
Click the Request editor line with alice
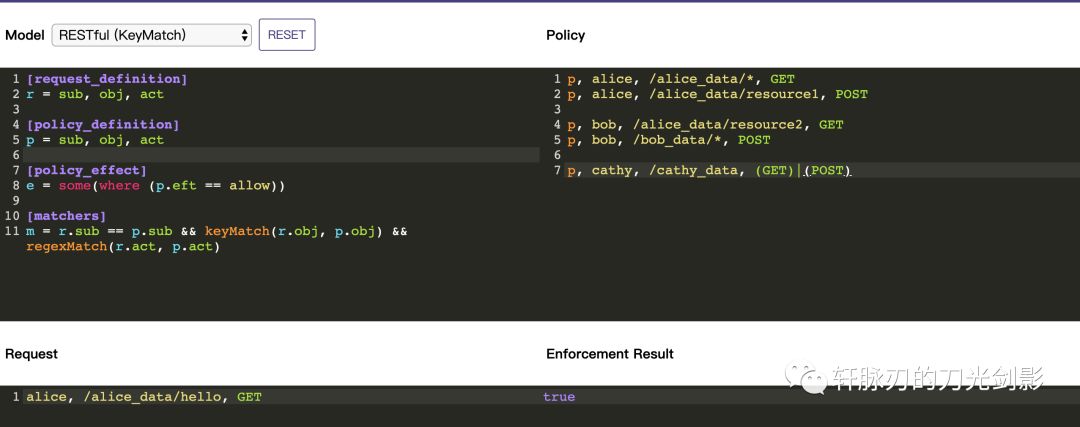coord(144,397)
